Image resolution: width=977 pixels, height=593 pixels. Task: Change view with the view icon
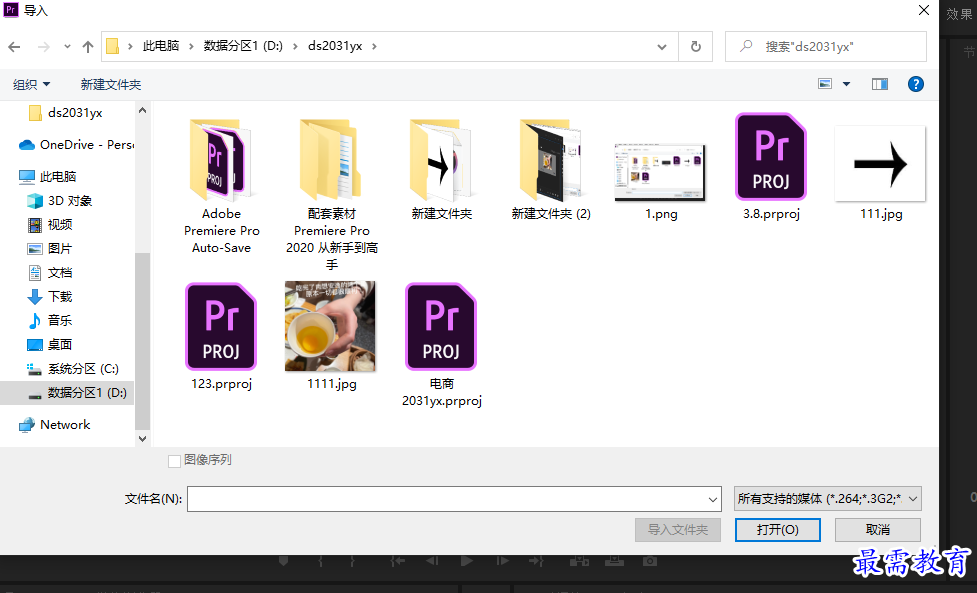point(825,84)
